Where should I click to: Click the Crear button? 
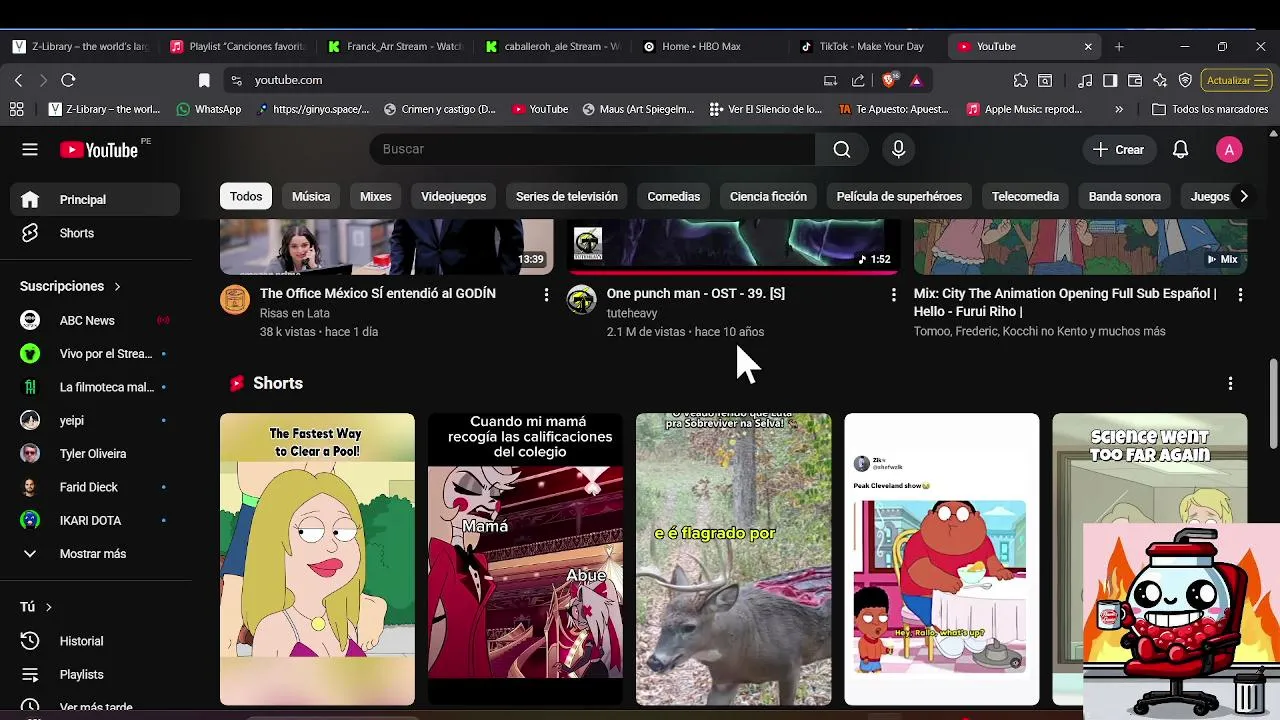pyautogui.click(x=1118, y=149)
